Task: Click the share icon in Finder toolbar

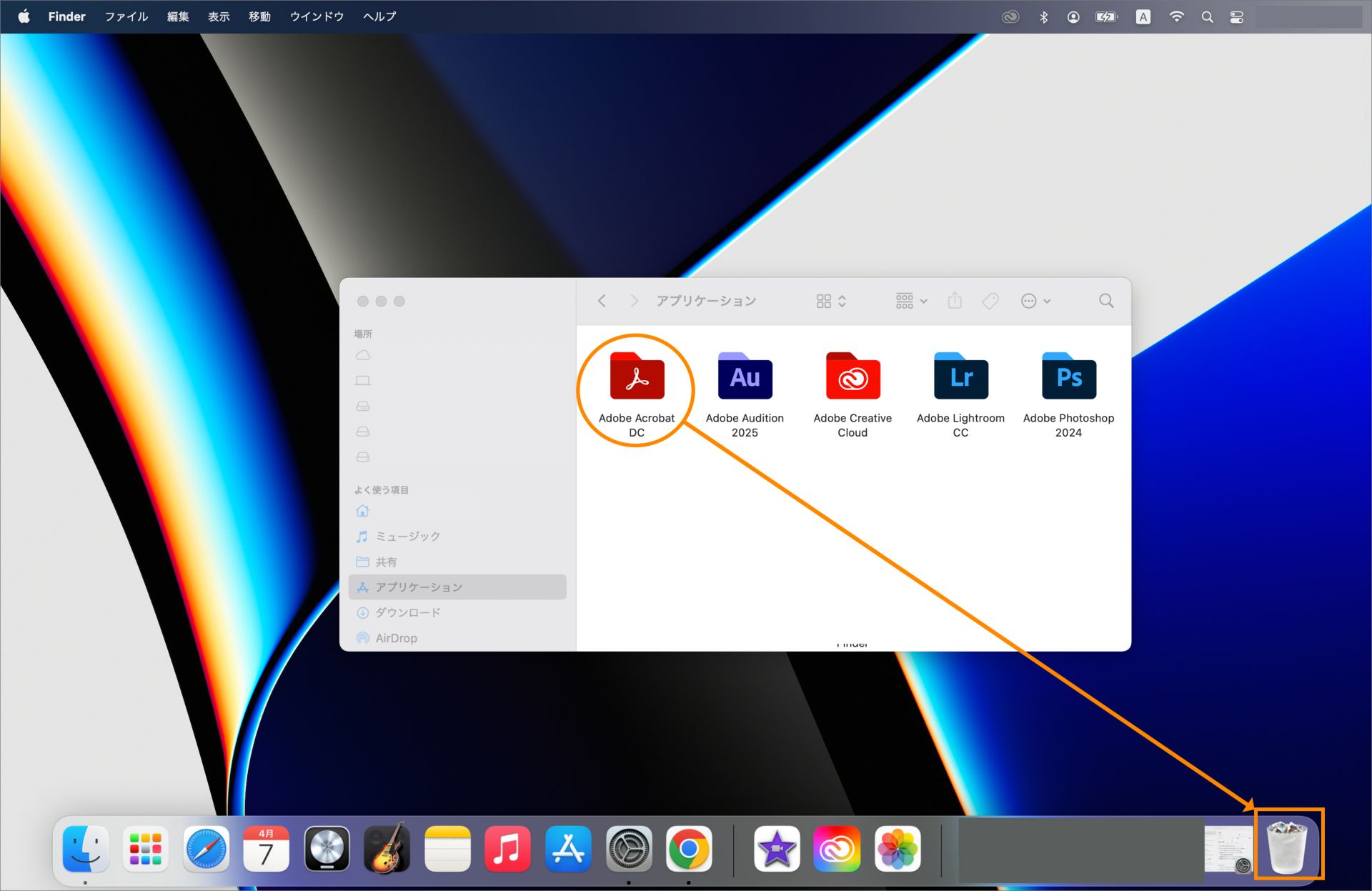Action: (955, 301)
